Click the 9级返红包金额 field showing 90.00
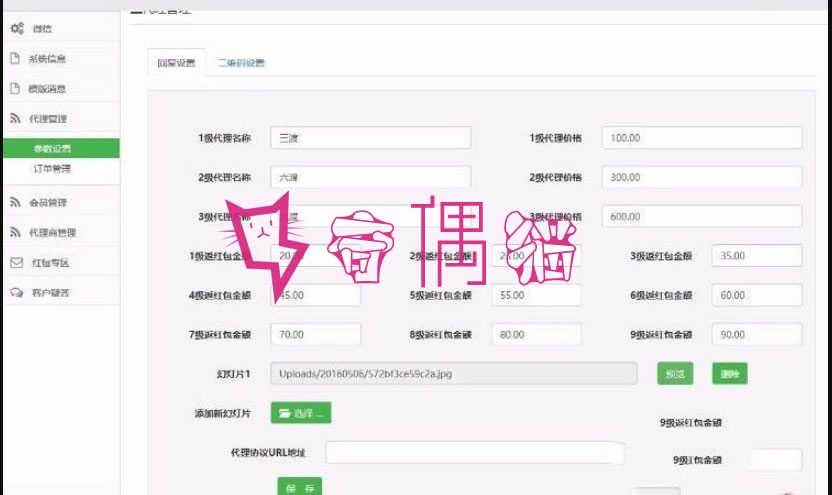 [x=757, y=335]
